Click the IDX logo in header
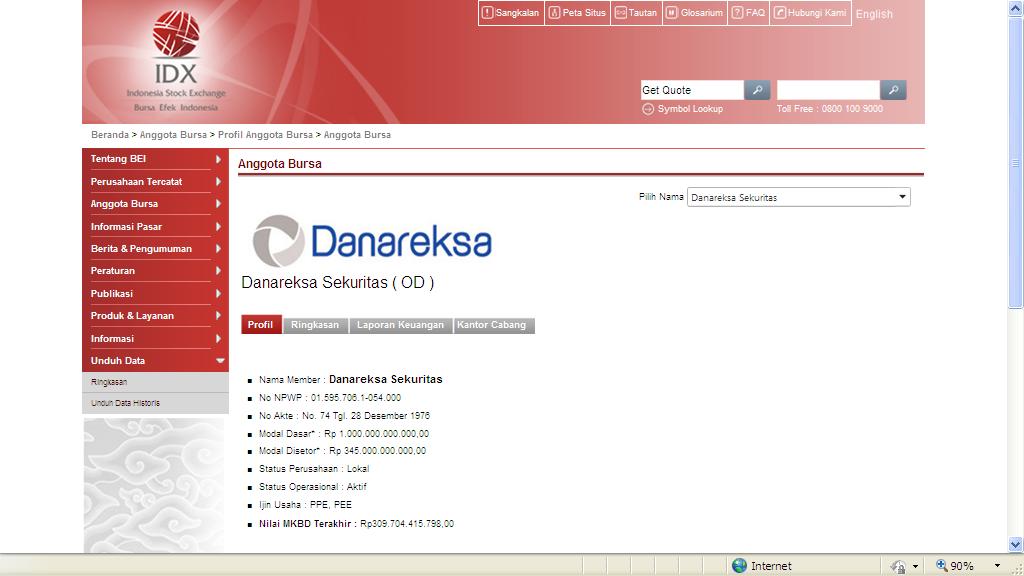Image resolution: width=1024 pixels, height=576 pixels. [x=176, y=61]
